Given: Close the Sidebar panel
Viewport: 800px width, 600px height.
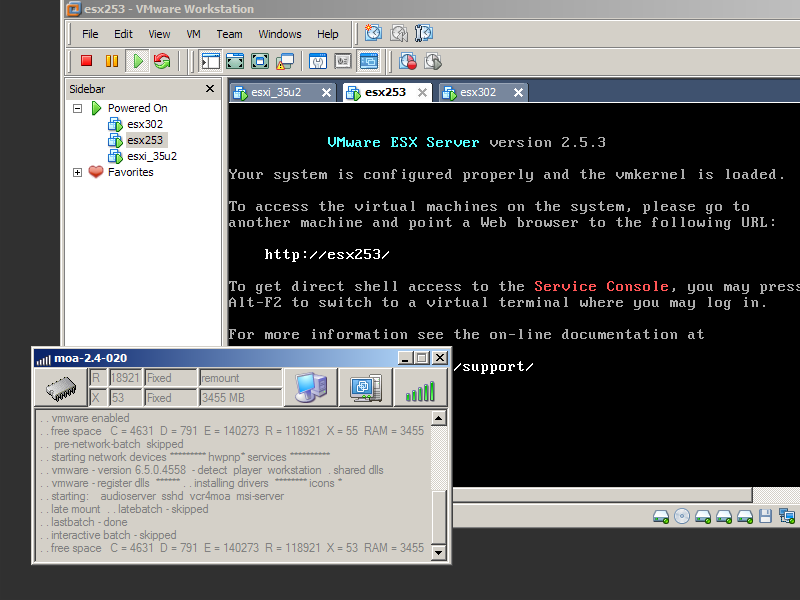Looking at the screenshot, I should (210, 88).
